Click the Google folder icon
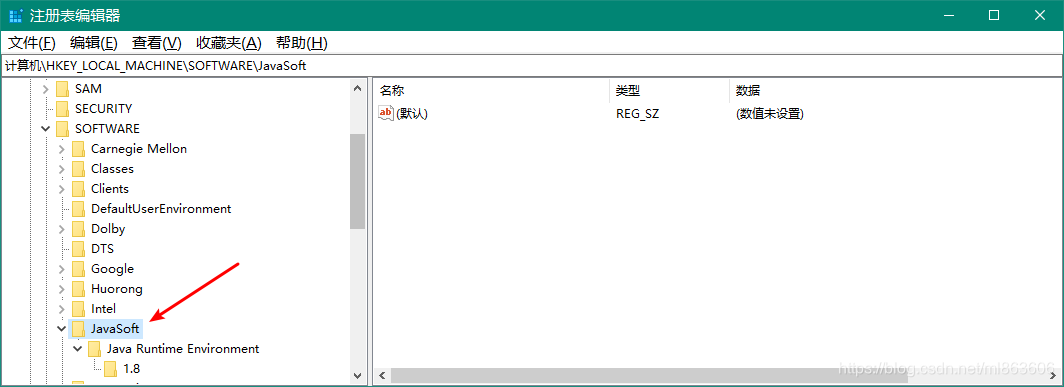Screen dimensions: 1064x387 [79, 269]
